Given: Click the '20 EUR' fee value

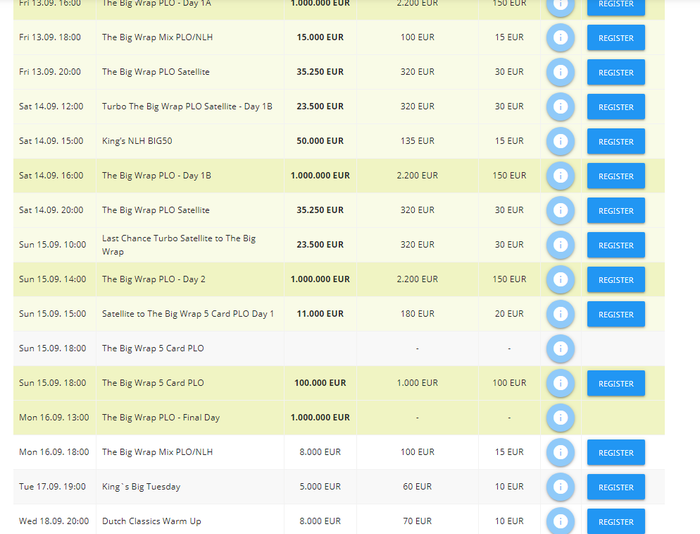Looking at the screenshot, I should pos(509,314).
